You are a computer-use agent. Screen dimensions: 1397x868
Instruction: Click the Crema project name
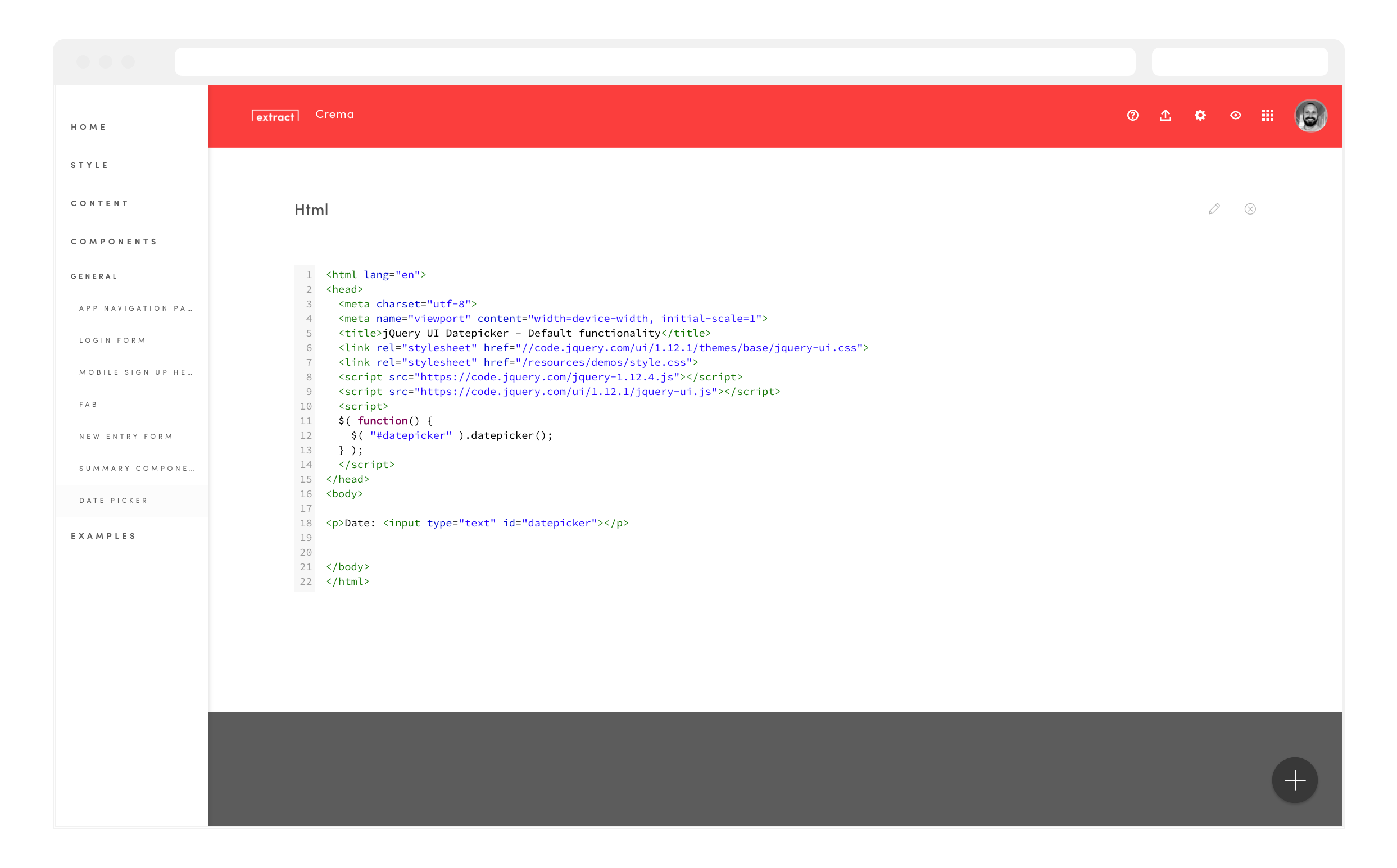click(335, 114)
